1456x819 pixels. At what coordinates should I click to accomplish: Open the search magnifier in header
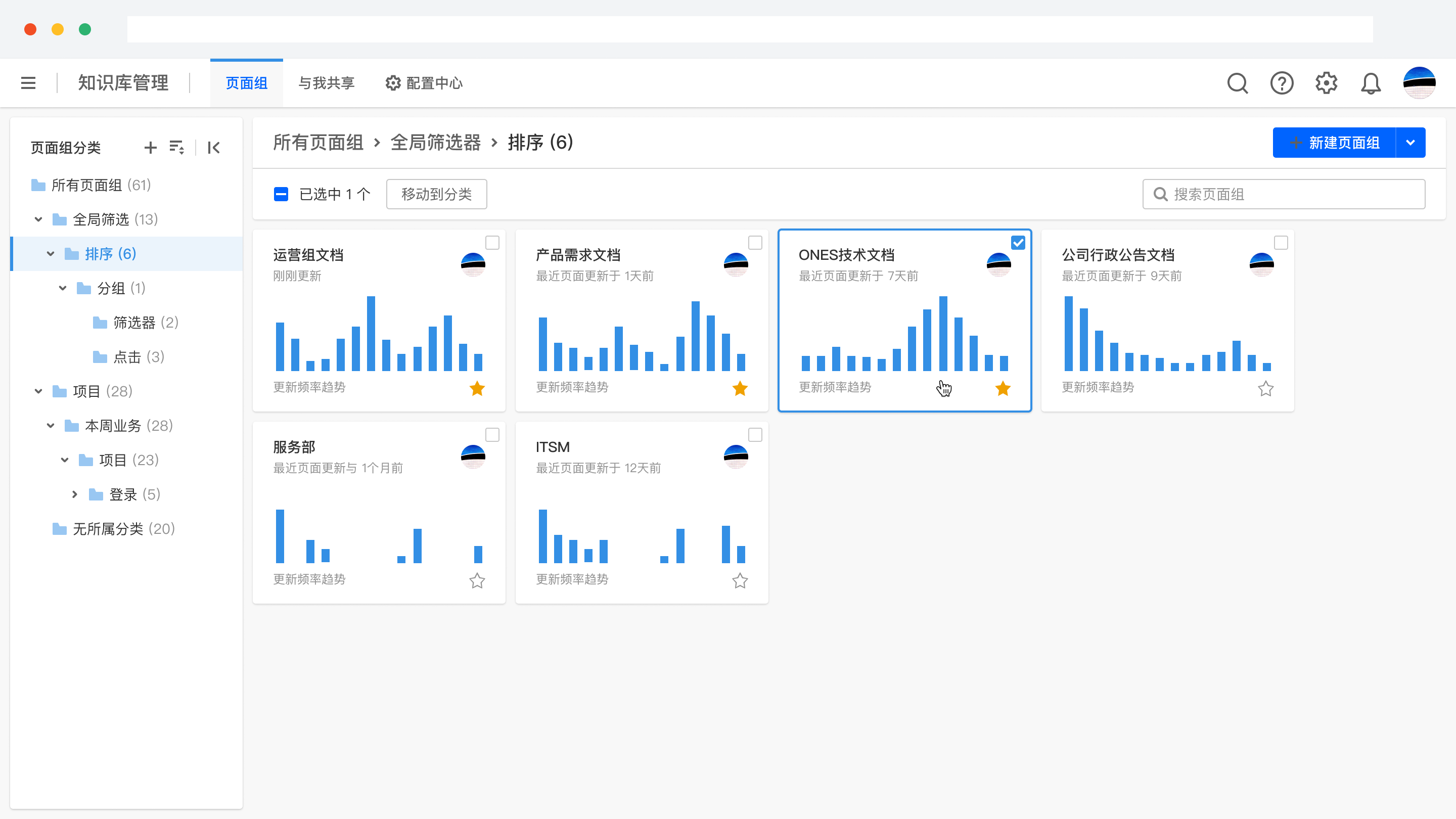tap(1237, 83)
